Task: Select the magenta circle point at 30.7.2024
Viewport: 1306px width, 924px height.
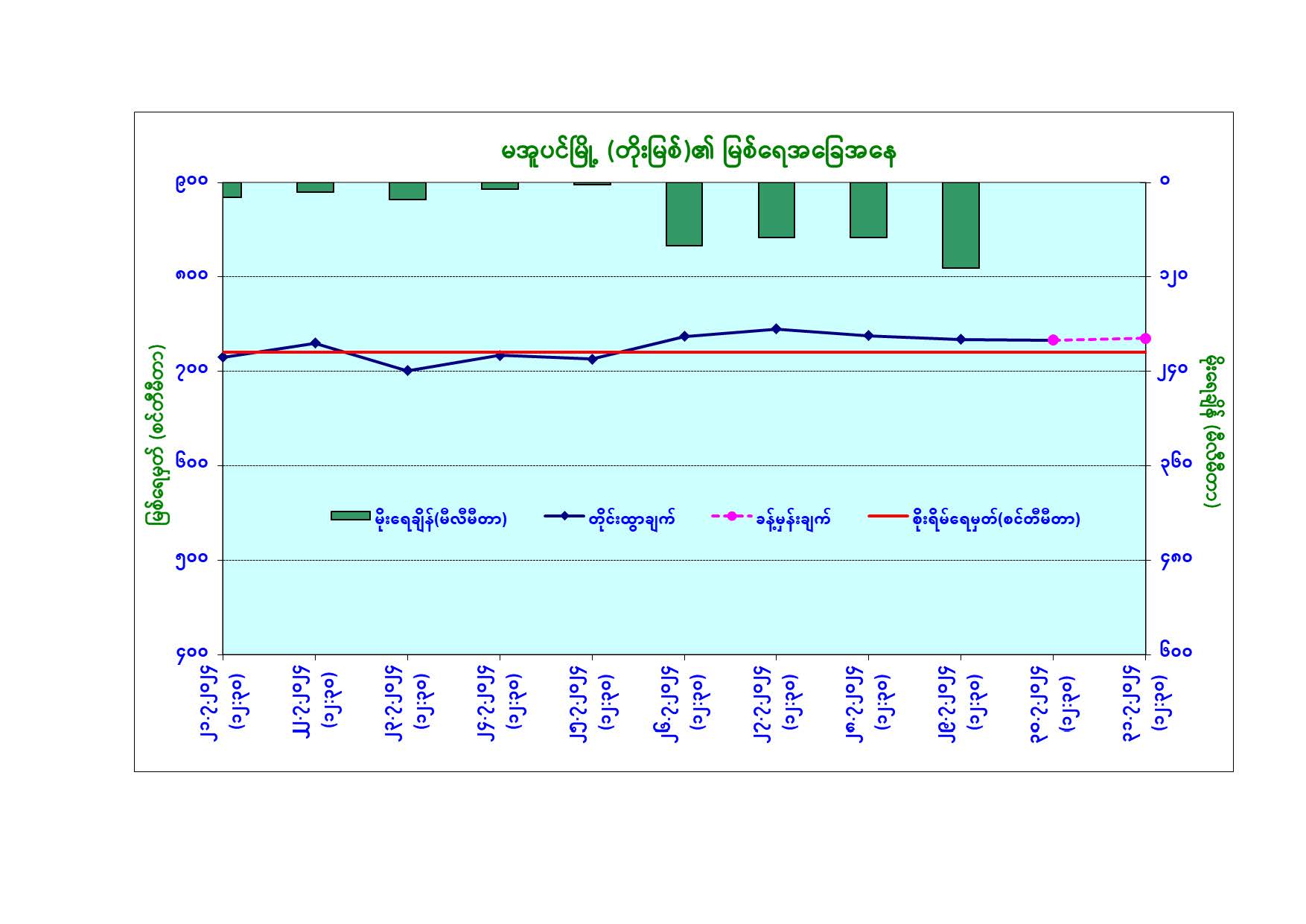Action: click(1053, 340)
